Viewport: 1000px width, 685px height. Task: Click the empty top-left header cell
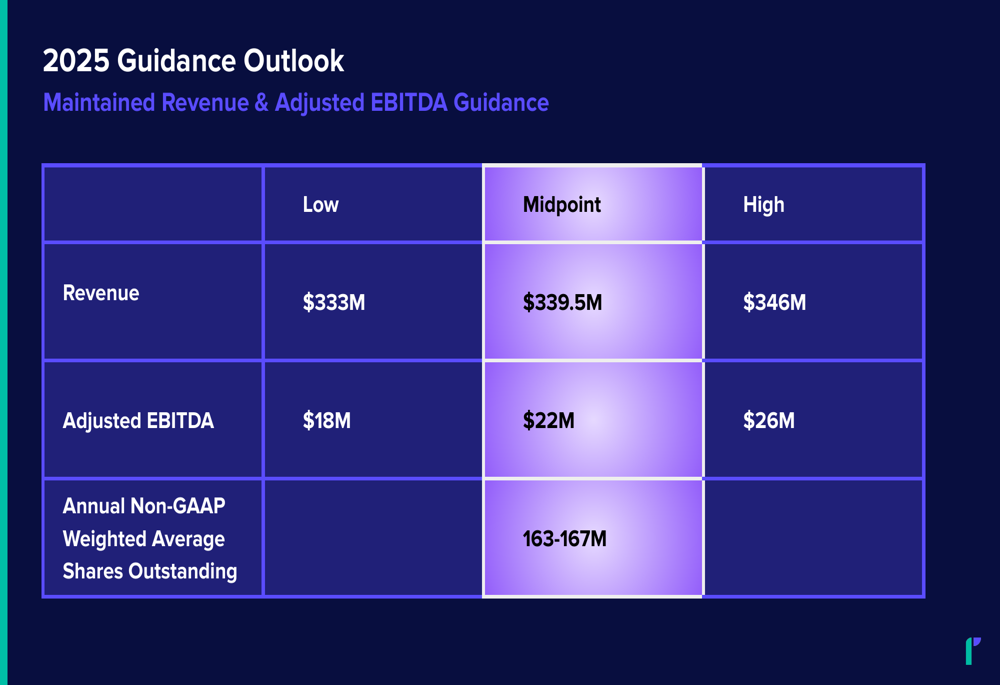[153, 204]
